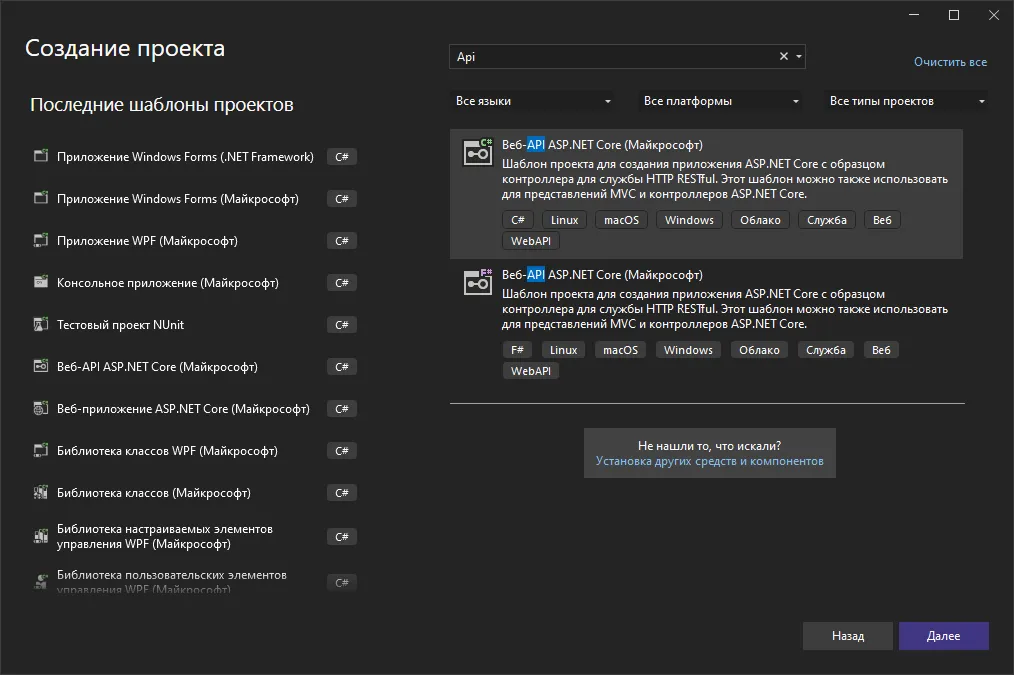Minimize the Создание проекта window

914,15
